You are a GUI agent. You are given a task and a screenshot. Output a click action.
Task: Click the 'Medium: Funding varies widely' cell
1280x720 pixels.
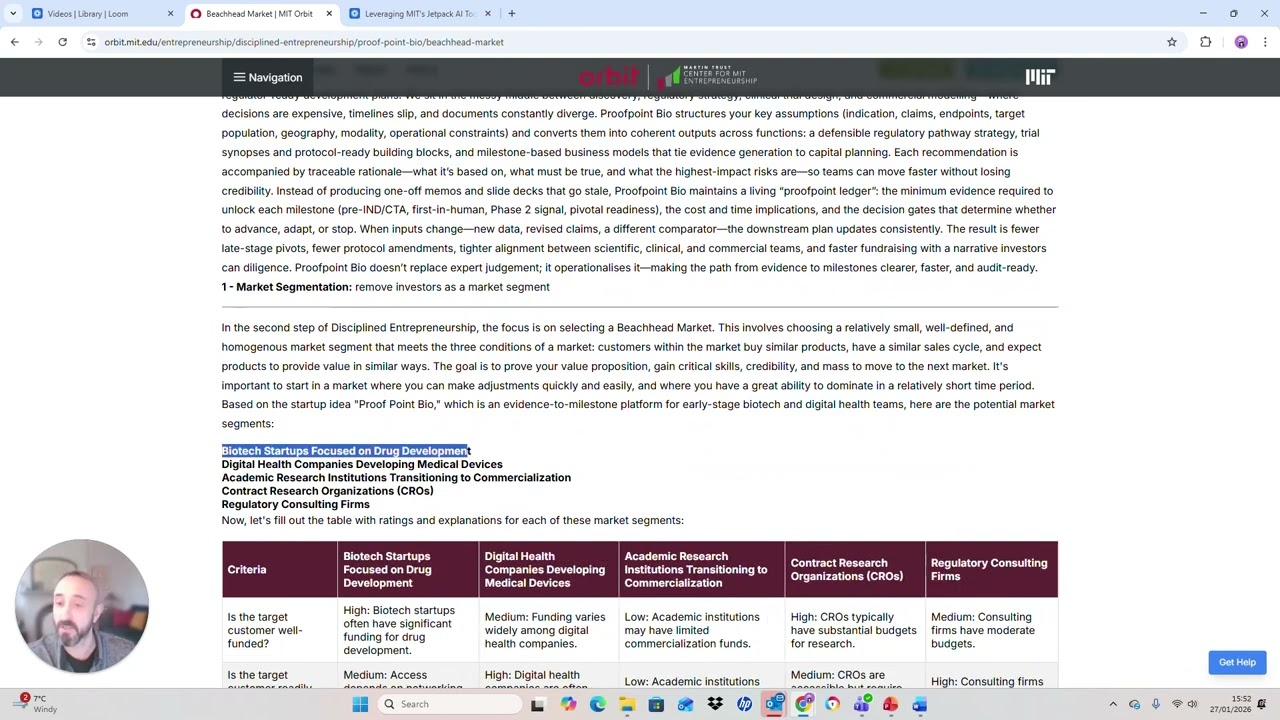tap(549, 630)
